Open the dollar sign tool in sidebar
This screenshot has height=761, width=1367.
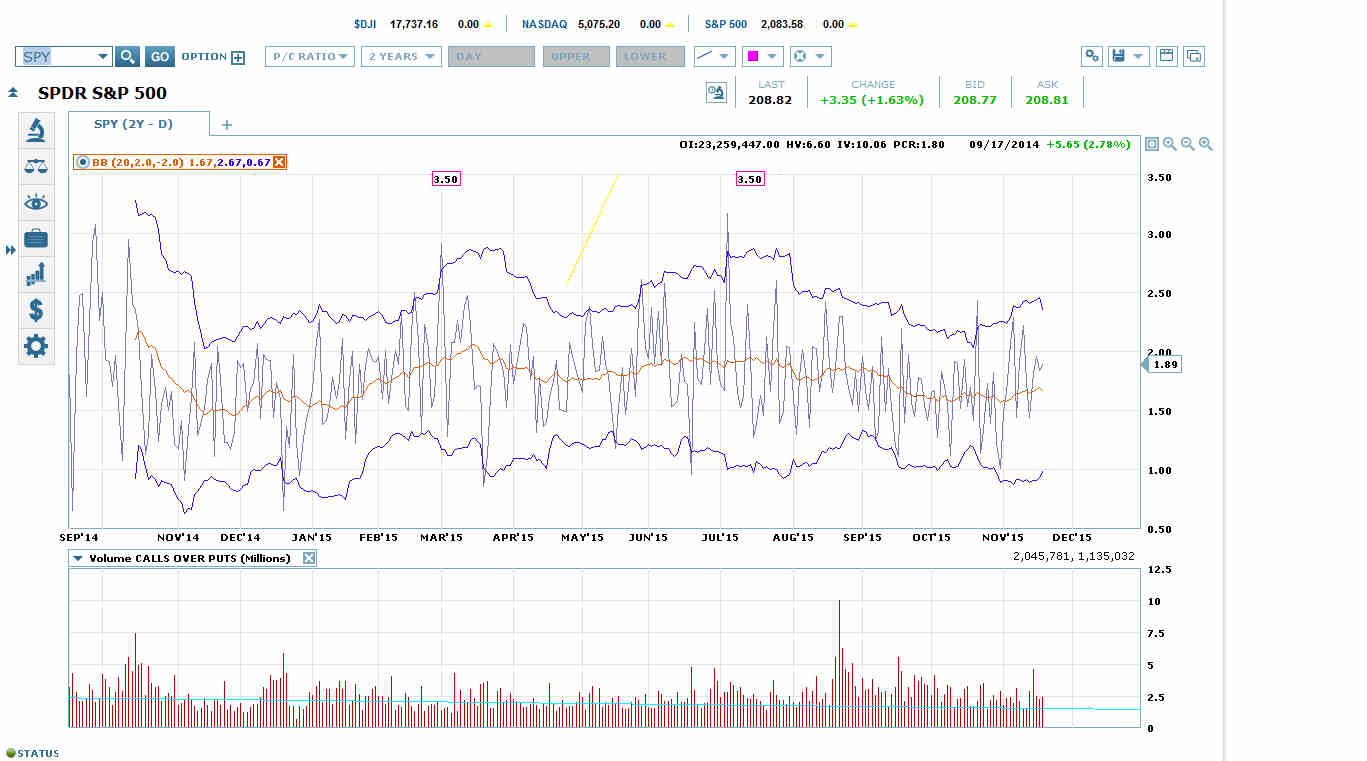click(x=36, y=311)
